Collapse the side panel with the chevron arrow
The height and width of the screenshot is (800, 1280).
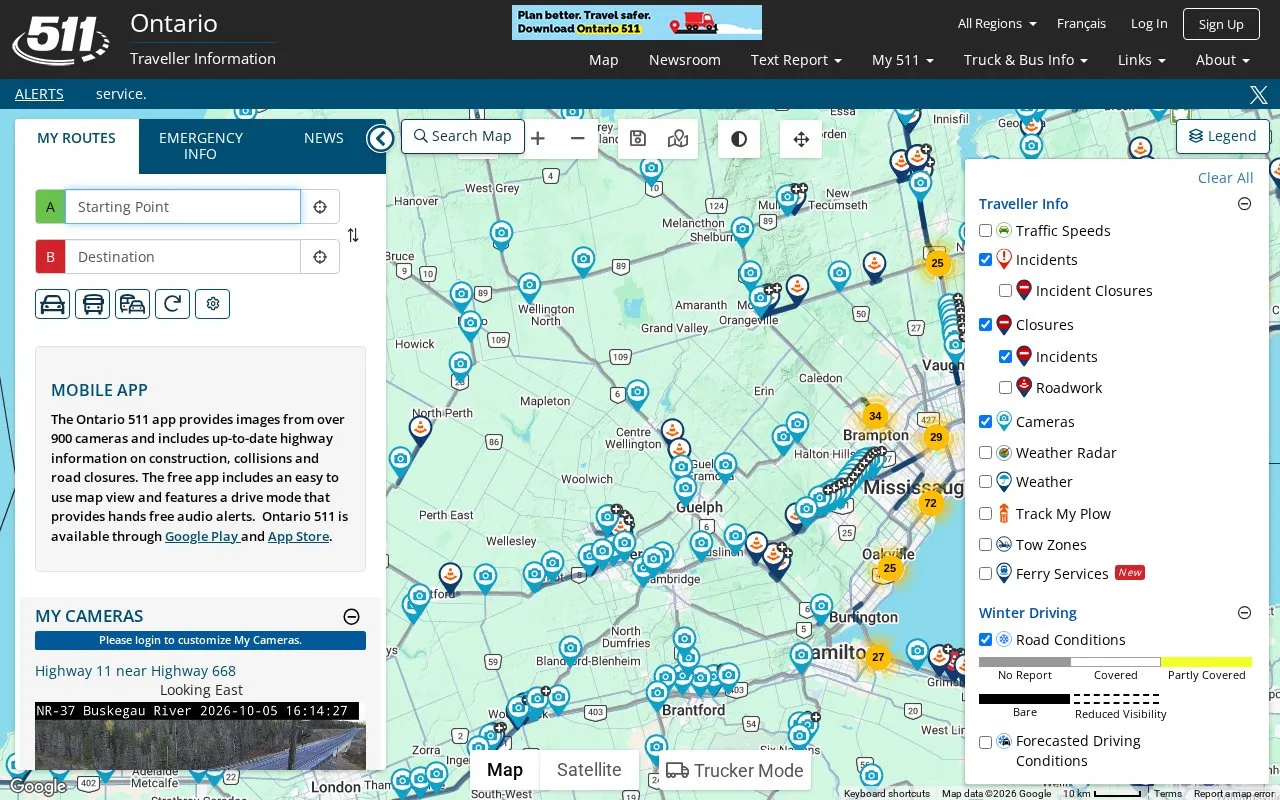click(380, 138)
